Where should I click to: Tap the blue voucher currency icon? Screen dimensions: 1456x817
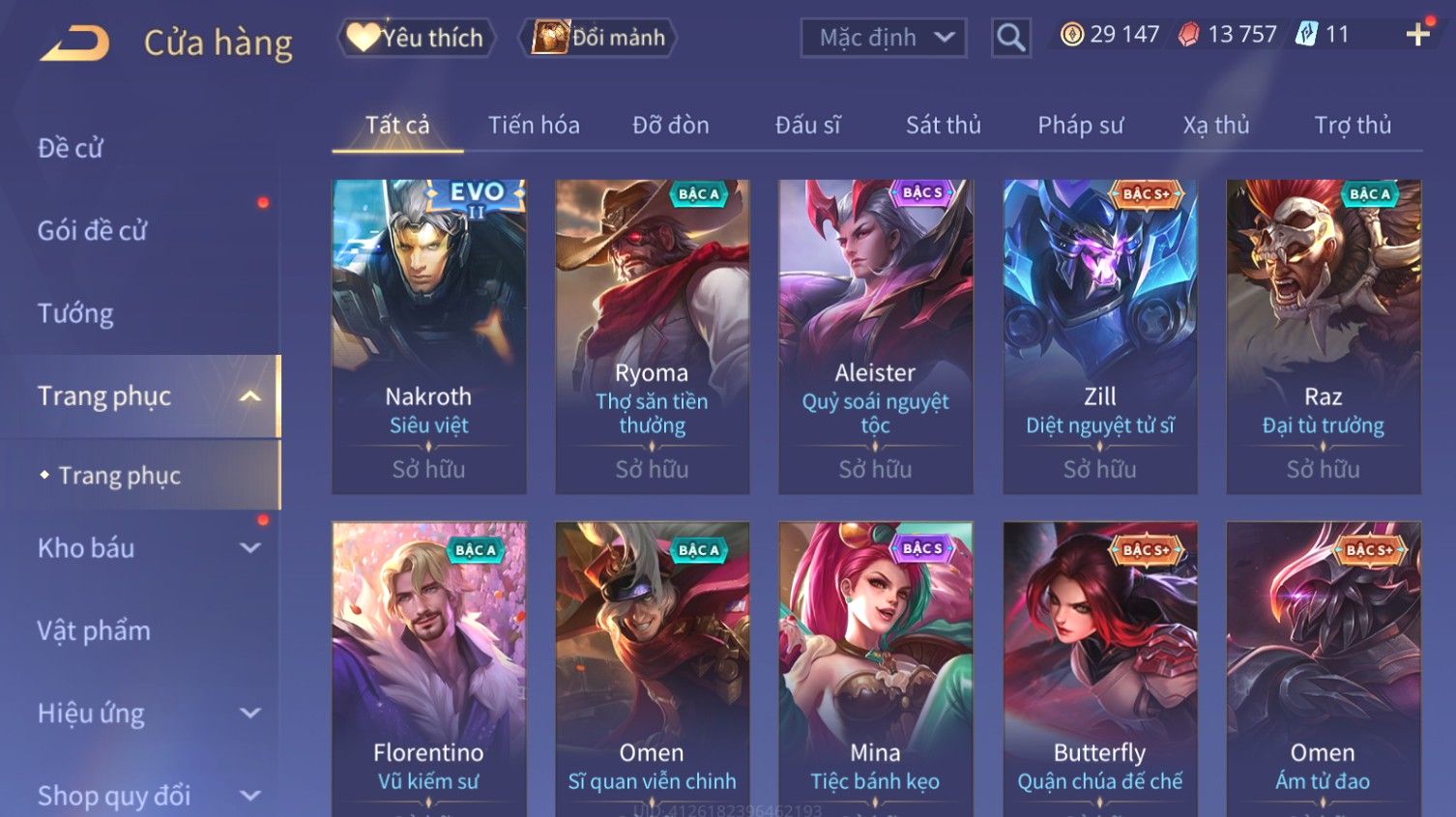point(1306,35)
